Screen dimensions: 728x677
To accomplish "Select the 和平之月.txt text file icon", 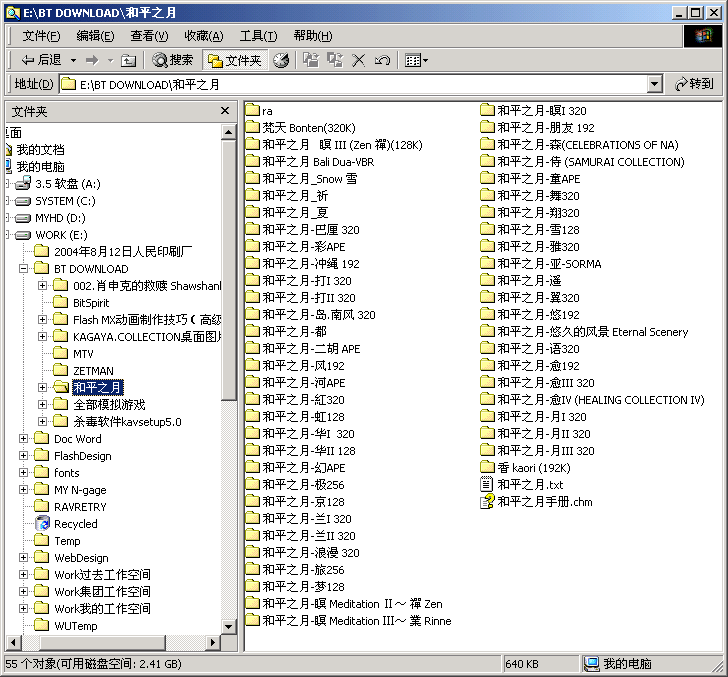I will [x=486, y=485].
